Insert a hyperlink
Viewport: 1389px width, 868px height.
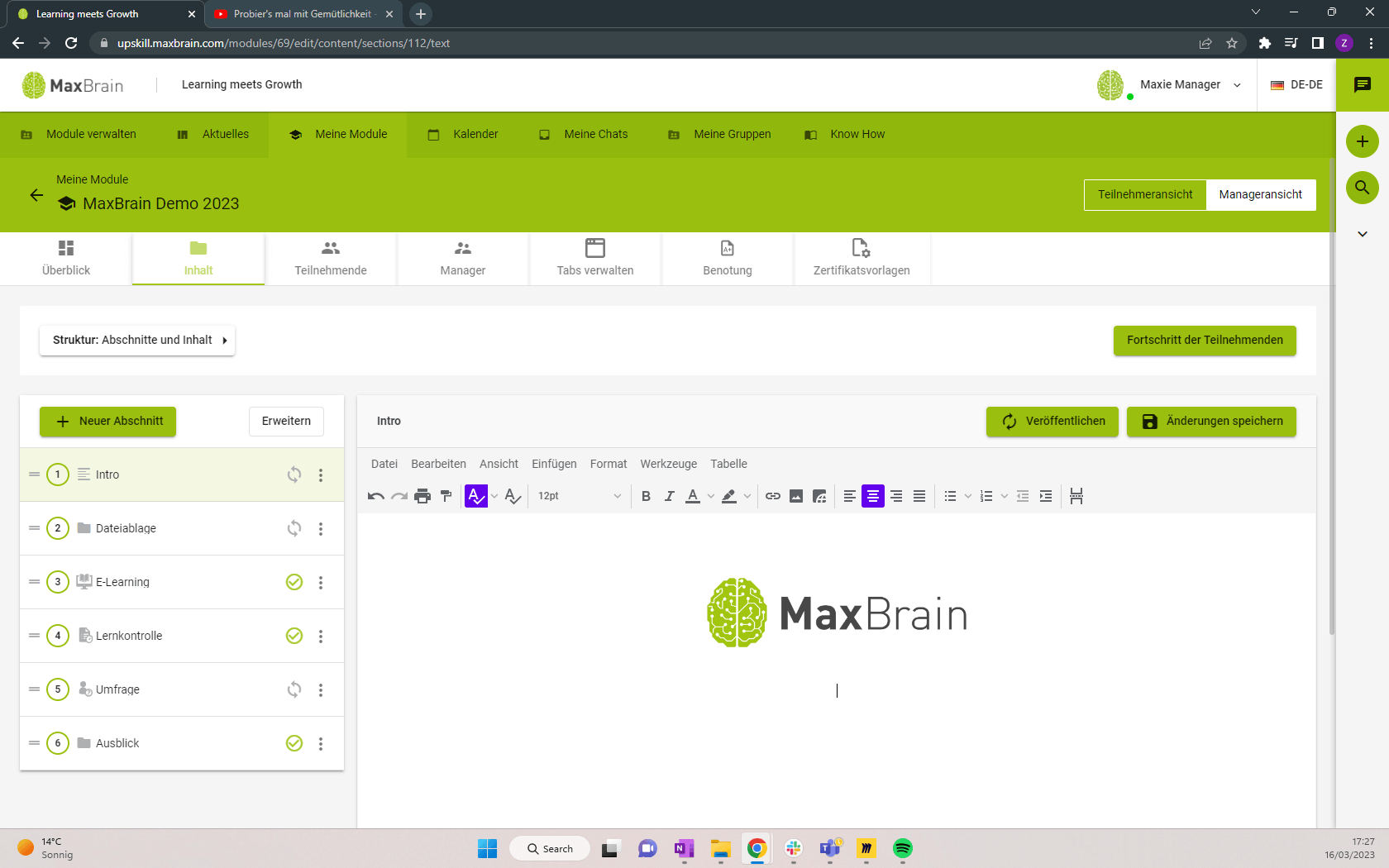(773, 496)
